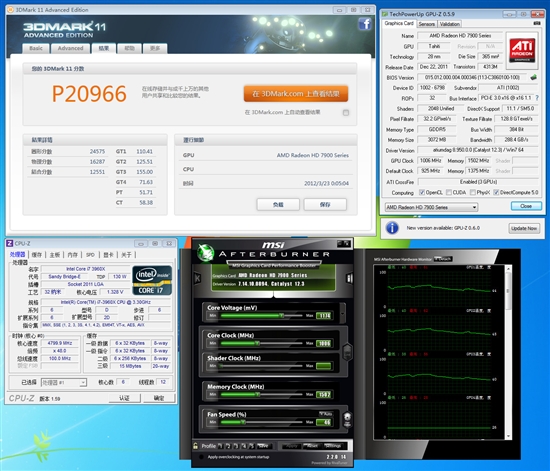
Task: Toggle the PhysX checkbox in GPU-Z
Action: coord(472,192)
